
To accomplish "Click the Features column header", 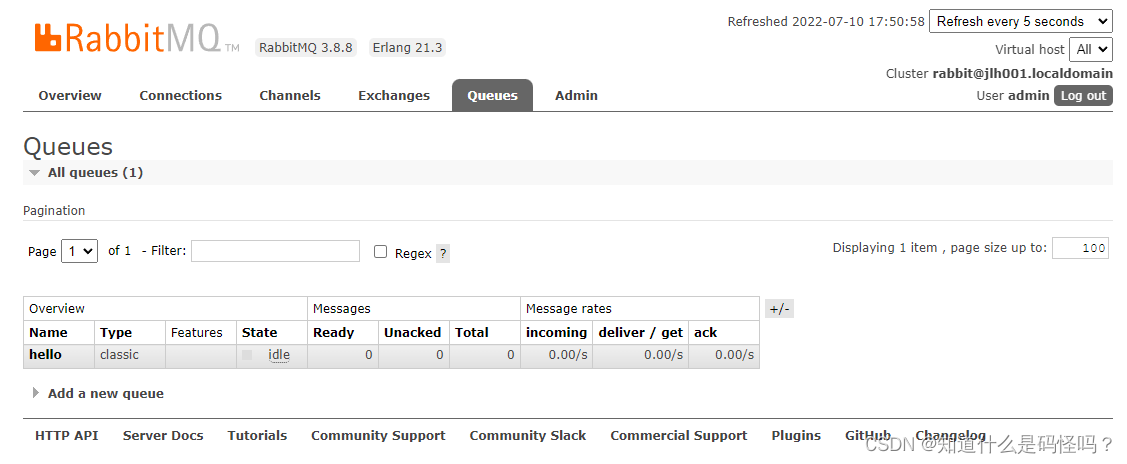I will [197, 333].
